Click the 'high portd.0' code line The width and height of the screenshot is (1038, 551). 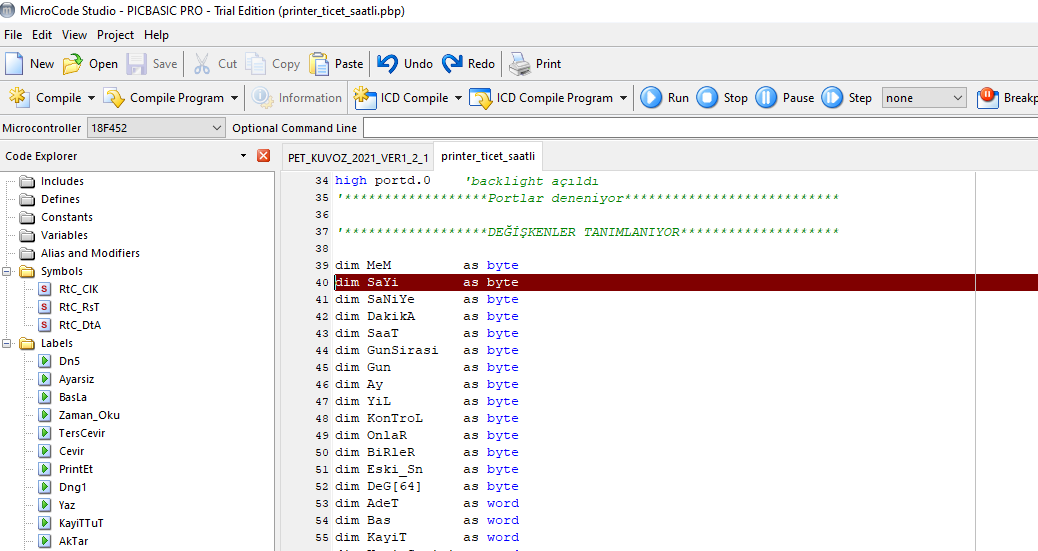467,181
